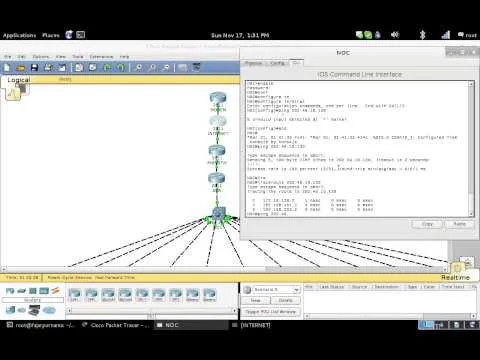Select the Hubs device category icon
The height and width of the screenshot is (360, 480).
(x=33, y=291)
